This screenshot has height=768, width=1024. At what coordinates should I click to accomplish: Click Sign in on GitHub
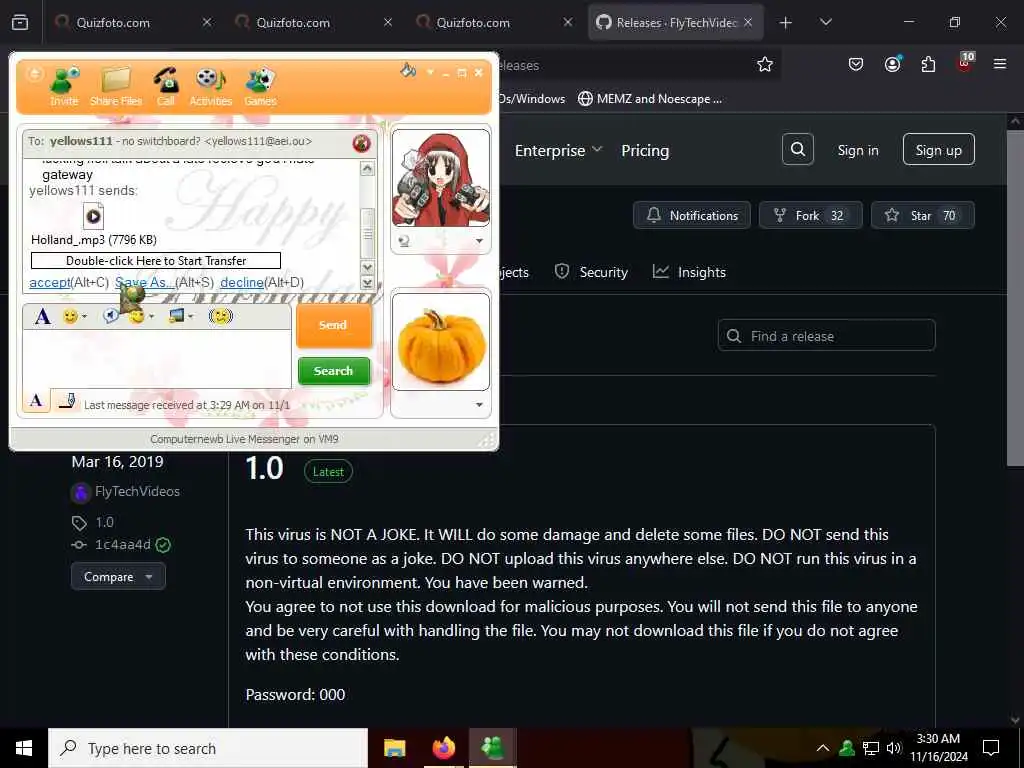pos(857,150)
